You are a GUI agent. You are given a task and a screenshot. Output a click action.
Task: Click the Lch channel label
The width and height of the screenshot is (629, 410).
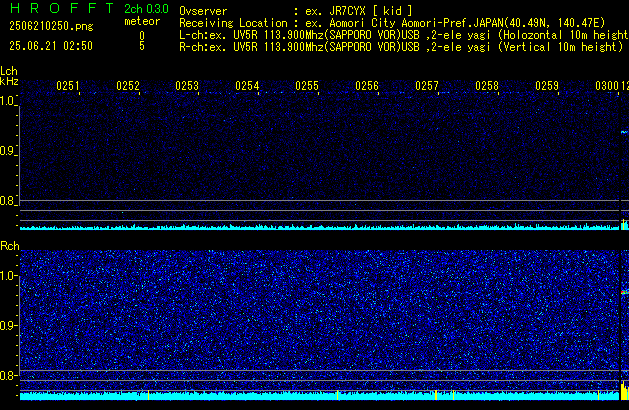point(9,71)
